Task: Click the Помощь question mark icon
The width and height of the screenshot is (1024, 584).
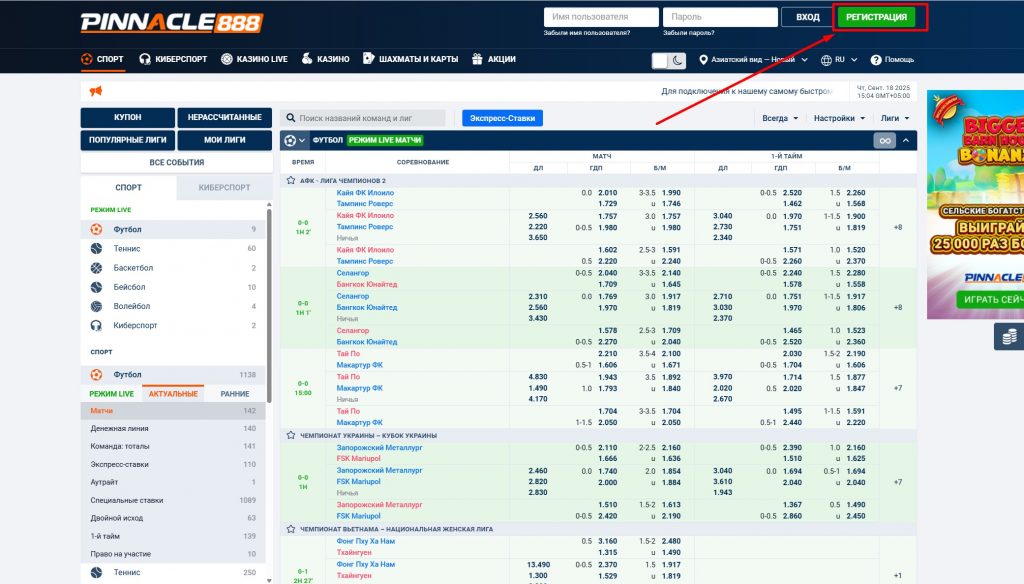Action: pyautogui.click(x=876, y=60)
